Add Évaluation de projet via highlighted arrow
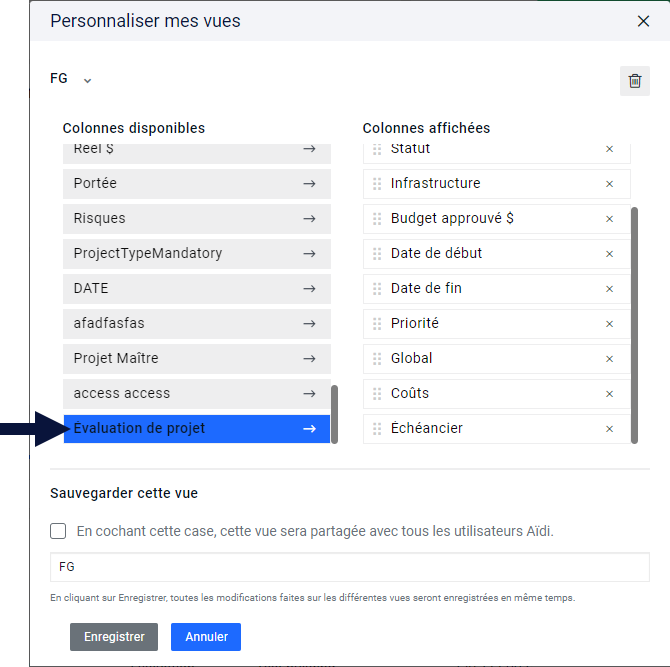The width and height of the screenshot is (670, 667). (309, 429)
